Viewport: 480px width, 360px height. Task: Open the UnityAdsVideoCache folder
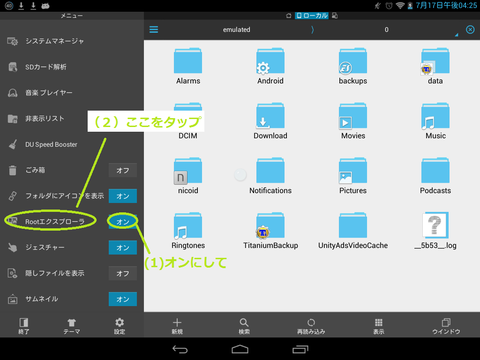coord(353,231)
